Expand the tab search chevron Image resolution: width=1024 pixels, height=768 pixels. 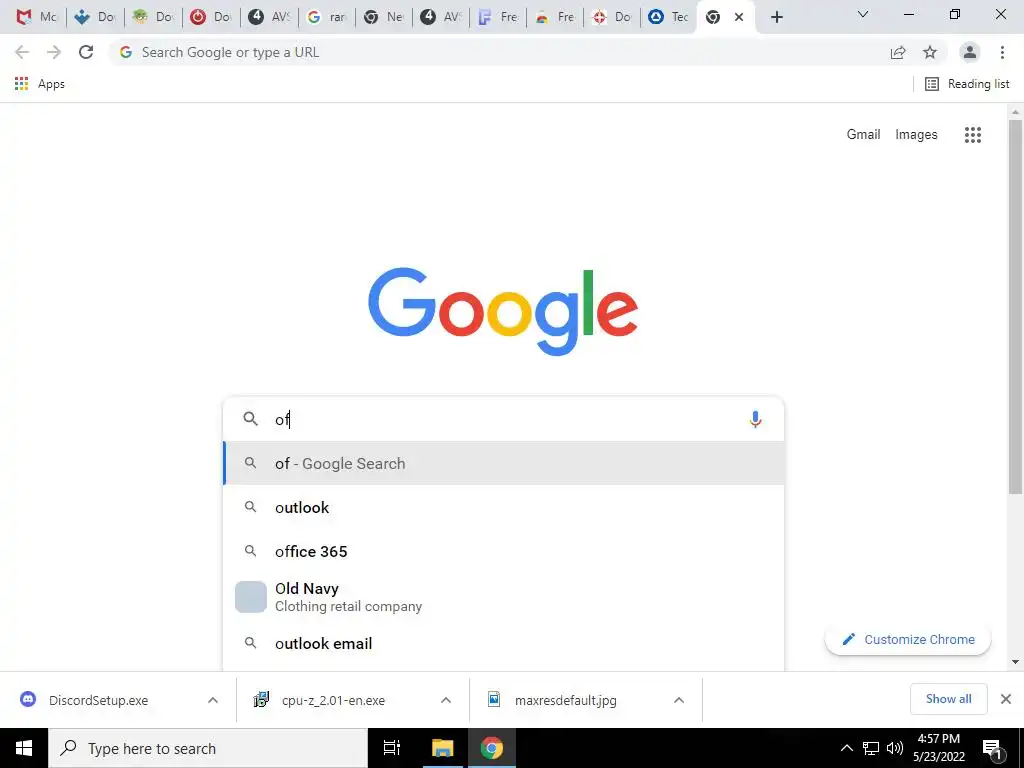[863, 14]
